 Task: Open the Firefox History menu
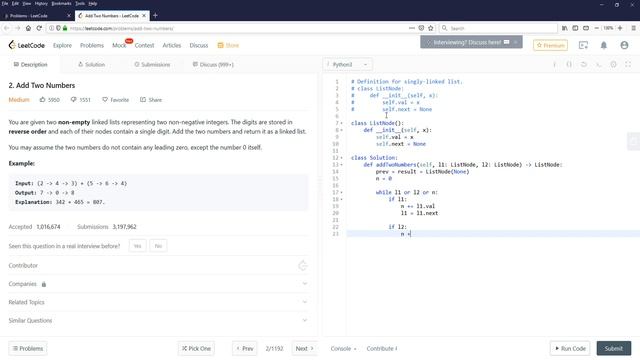(41, 3)
